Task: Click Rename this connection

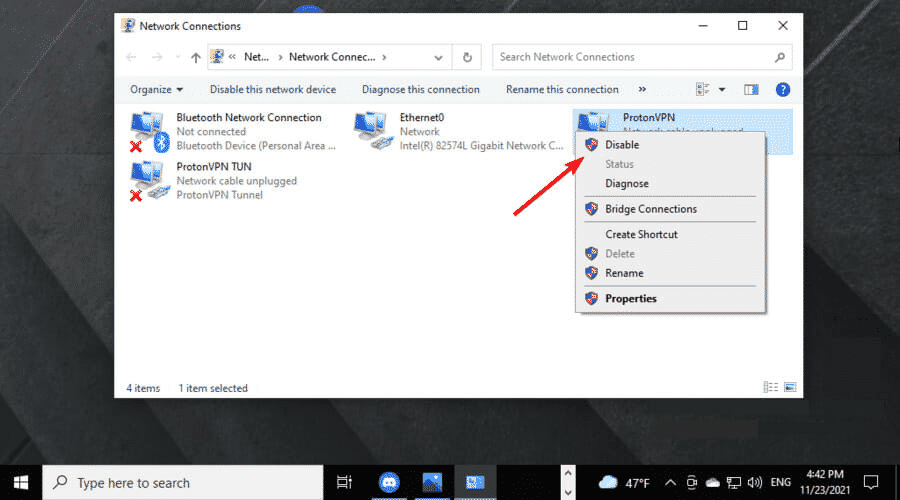Action: 562,90
